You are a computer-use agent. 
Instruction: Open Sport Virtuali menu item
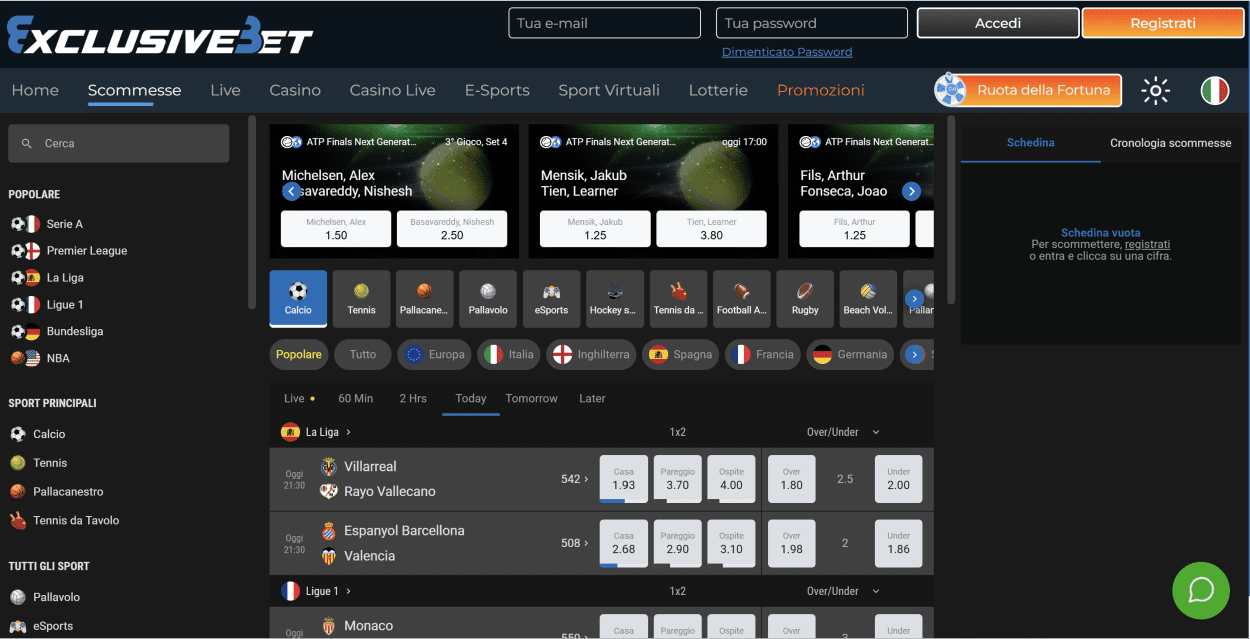pos(609,90)
